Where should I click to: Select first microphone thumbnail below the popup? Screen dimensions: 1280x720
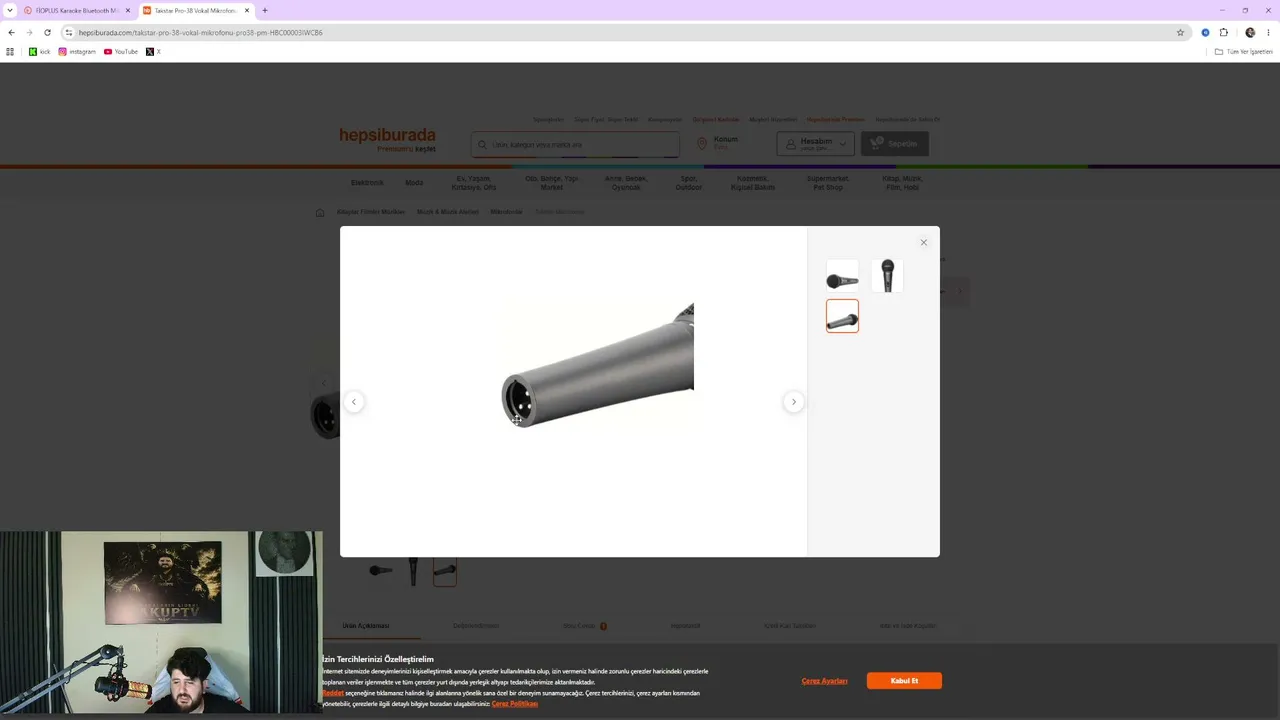tap(381, 570)
